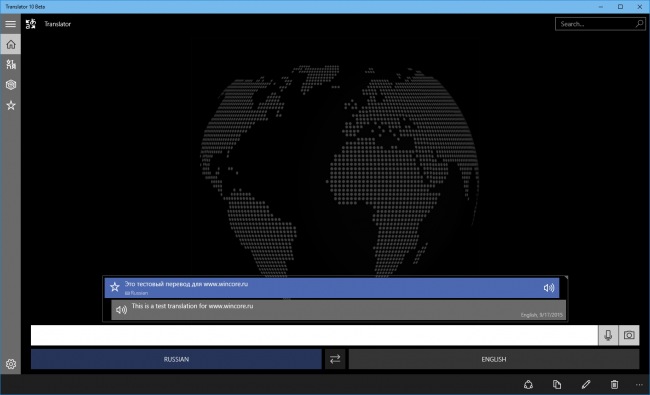The width and height of the screenshot is (650, 395).
Task: Open the offline language packs sidebar icon
Action: tap(11, 85)
